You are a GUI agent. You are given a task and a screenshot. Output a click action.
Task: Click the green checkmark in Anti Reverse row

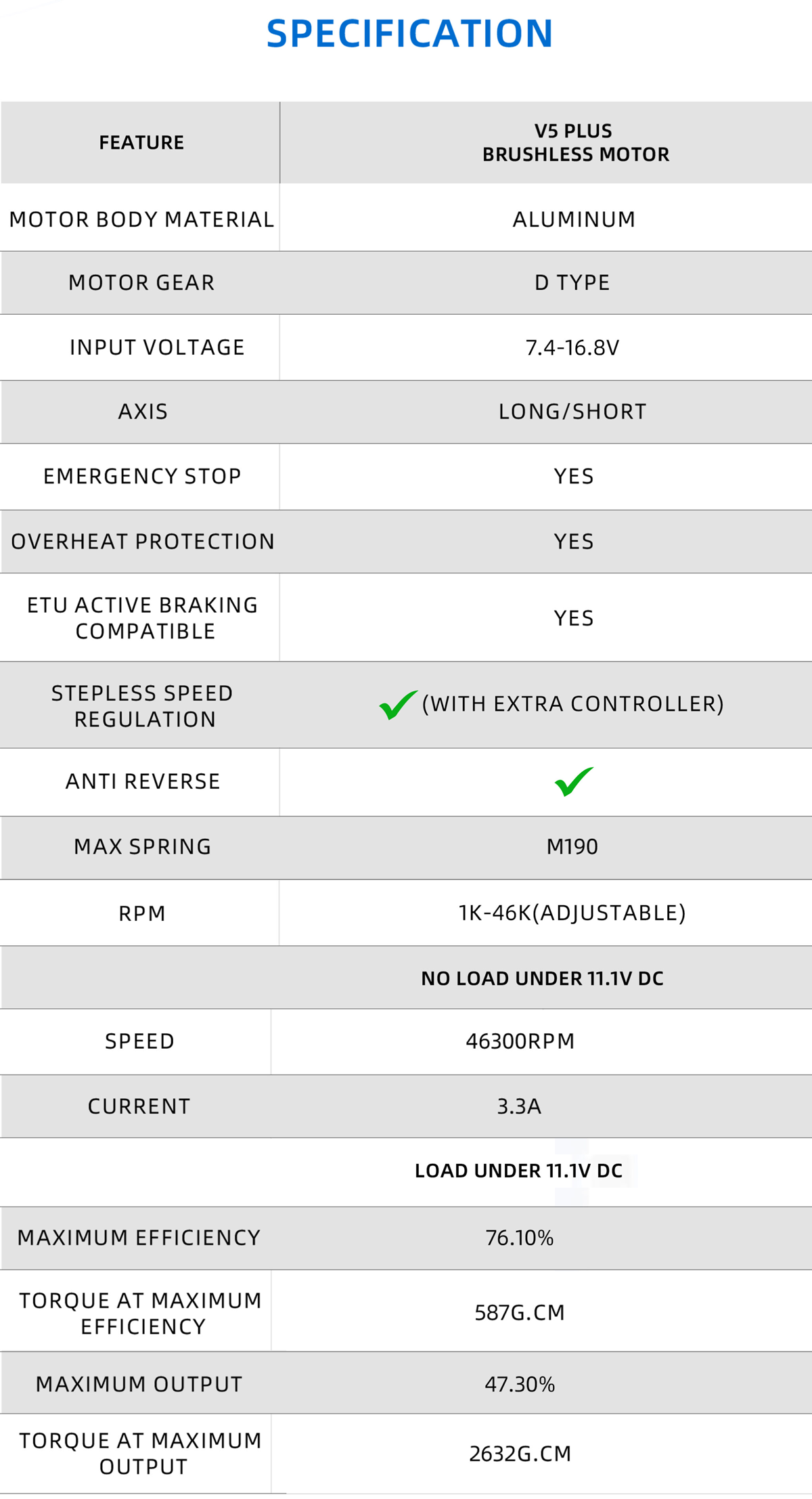pyautogui.click(x=574, y=781)
